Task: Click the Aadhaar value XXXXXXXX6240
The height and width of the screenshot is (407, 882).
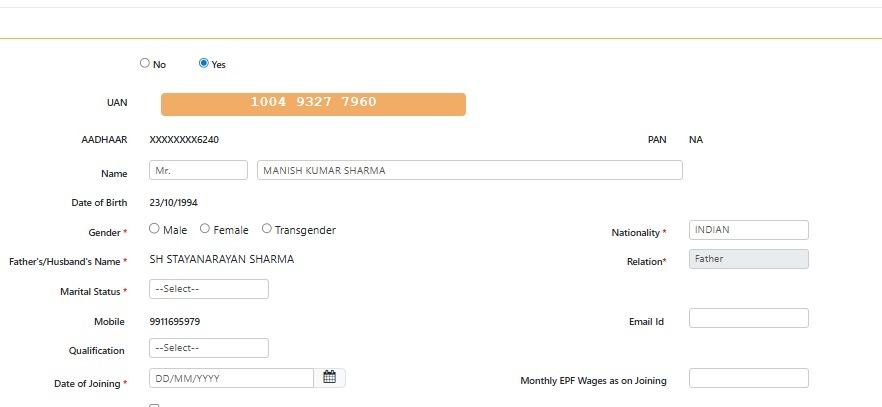Action: coord(184,140)
